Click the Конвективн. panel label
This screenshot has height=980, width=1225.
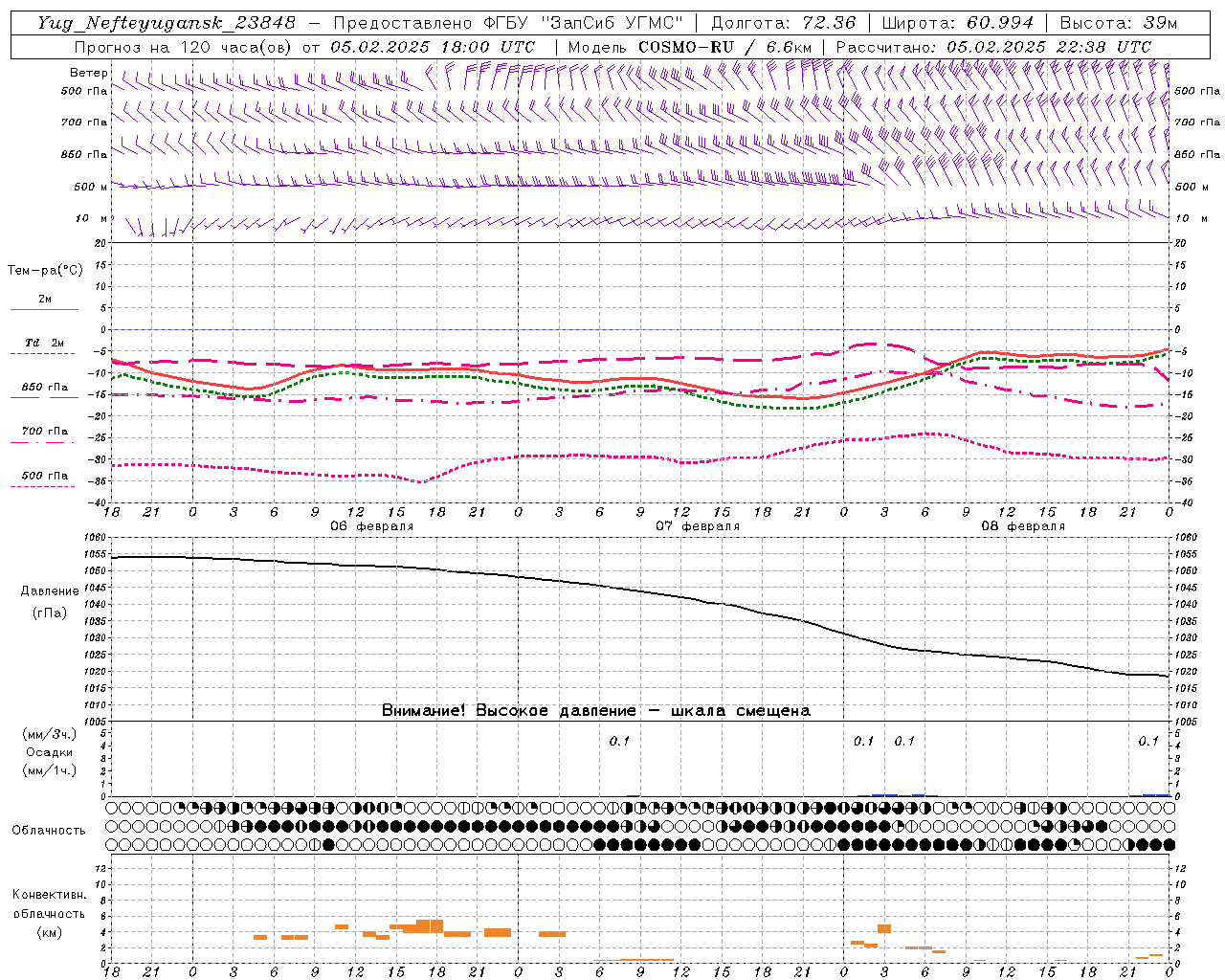pos(49,895)
